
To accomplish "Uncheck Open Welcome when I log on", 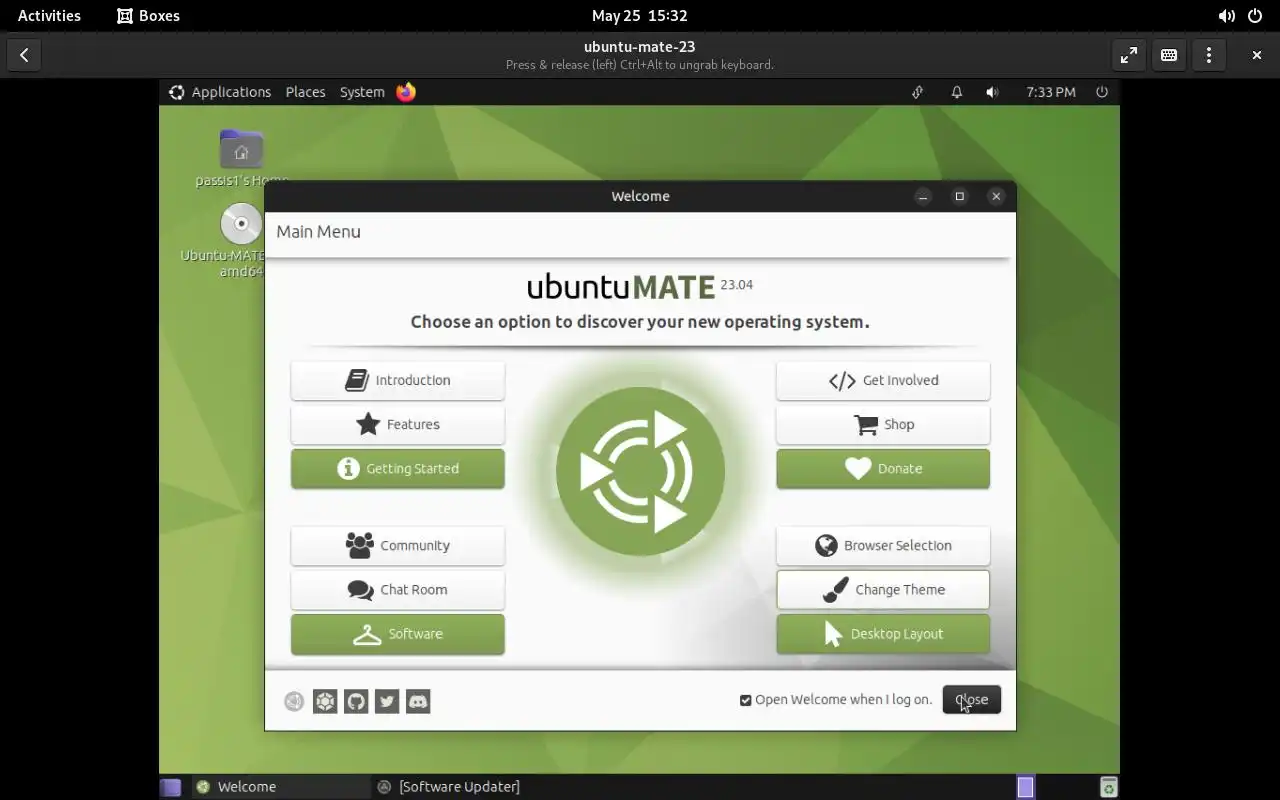I will pyautogui.click(x=745, y=700).
